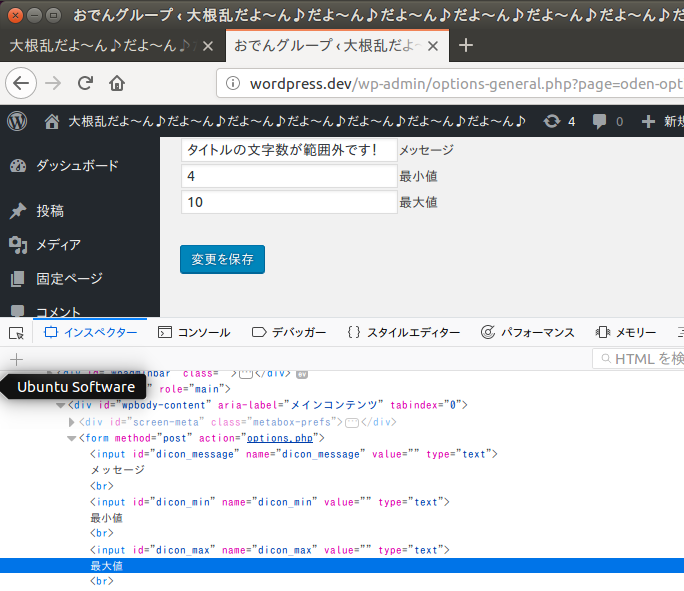Click the ellipsis badge in screen-meta div
This screenshot has height=591, width=684.
(x=352, y=423)
